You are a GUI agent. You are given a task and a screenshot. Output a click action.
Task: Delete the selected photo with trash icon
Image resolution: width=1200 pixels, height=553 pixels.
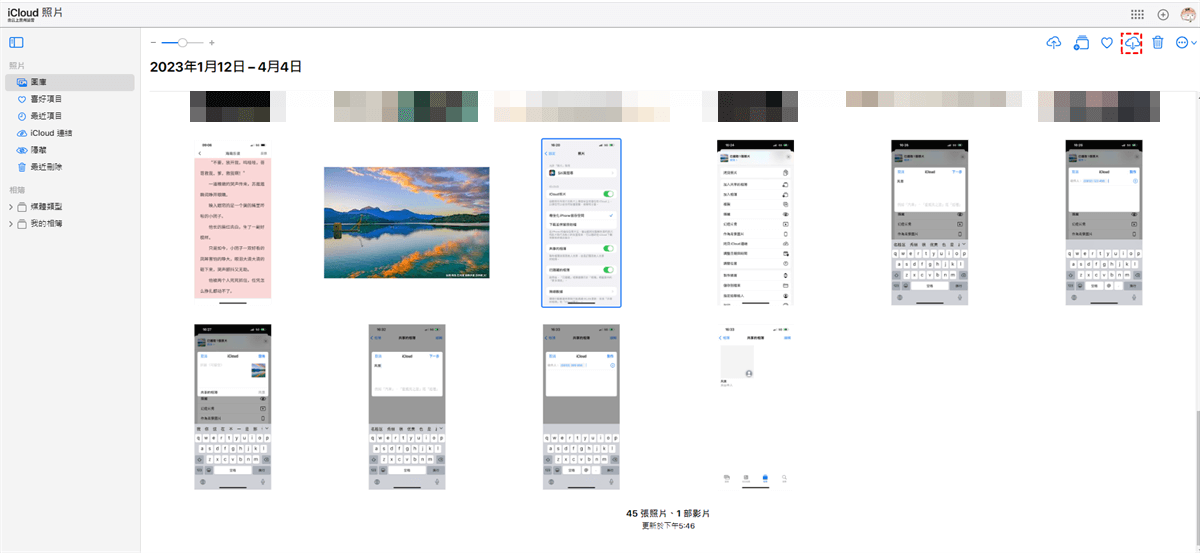click(1158, 43)
